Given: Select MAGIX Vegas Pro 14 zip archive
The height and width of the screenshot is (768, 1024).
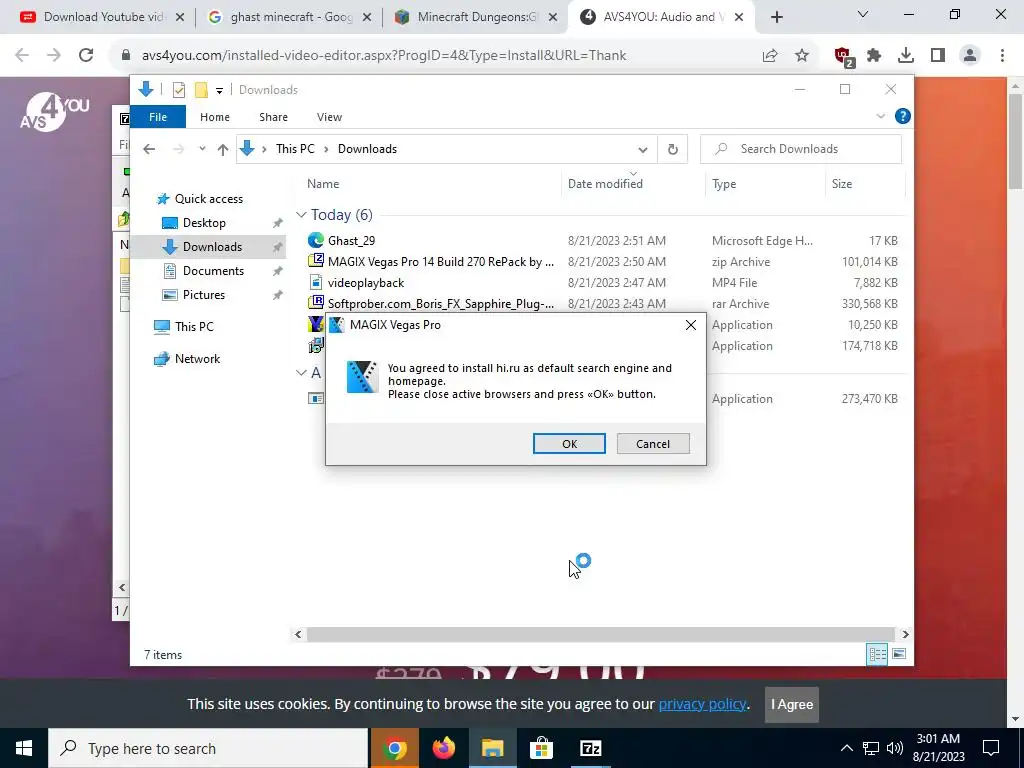Looking at the screenshot, I should click(601, 261).
